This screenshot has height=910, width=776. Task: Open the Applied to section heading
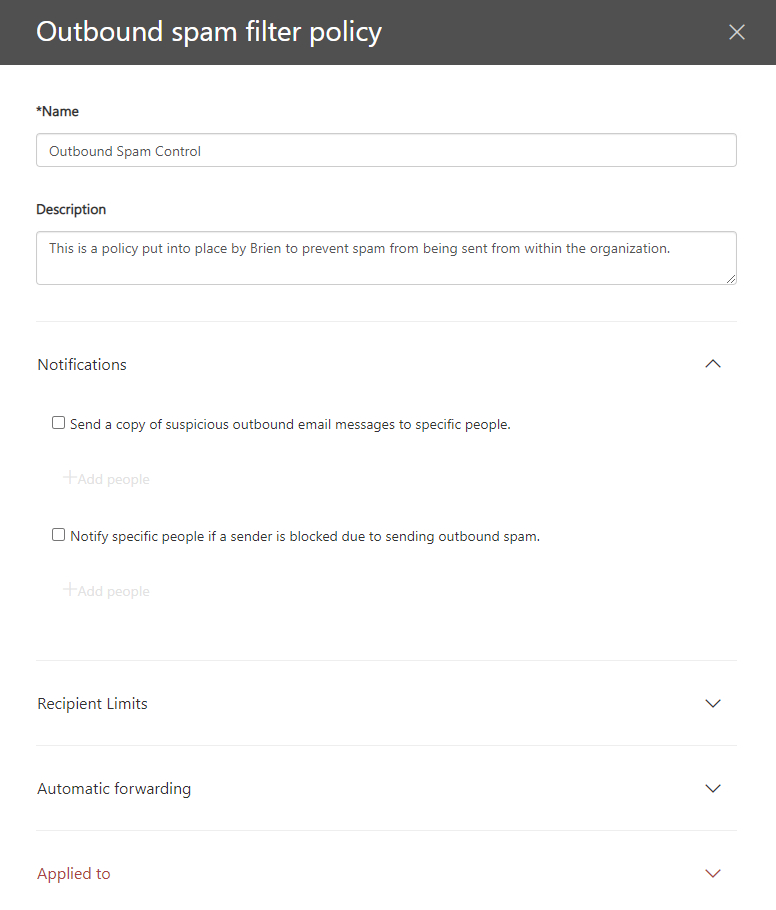[74, 873]
